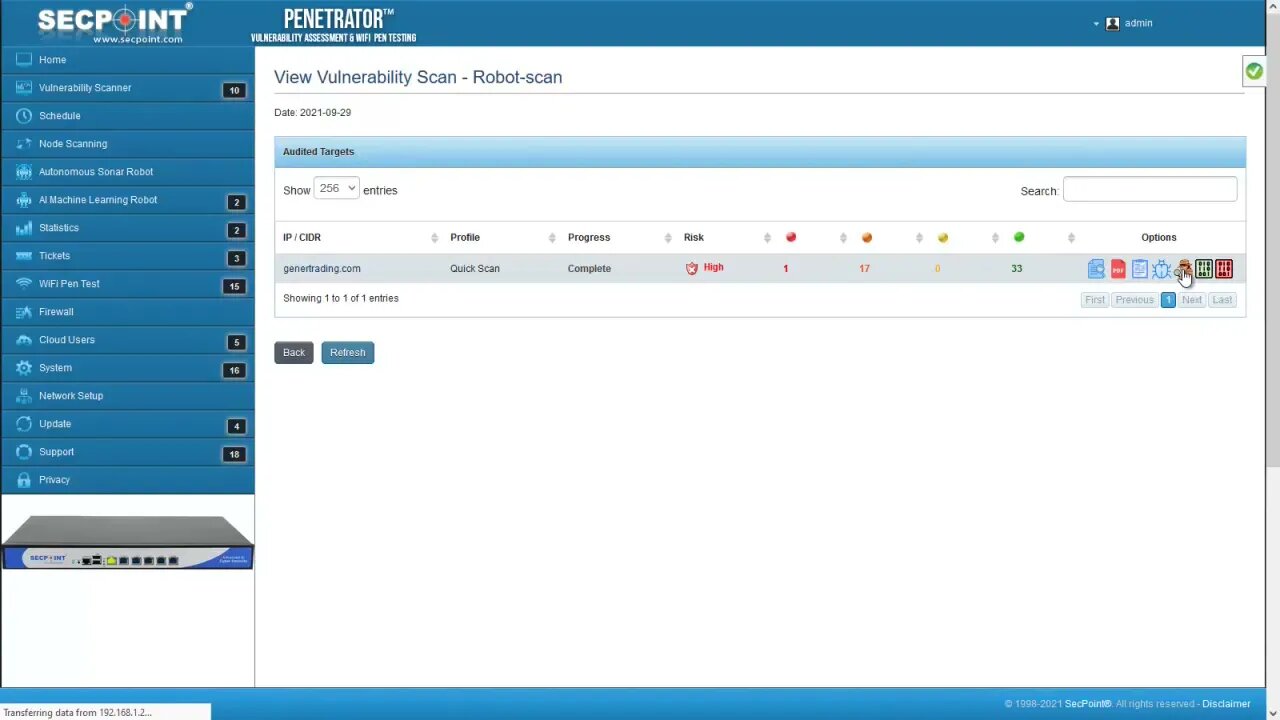
Task: Click the First pagination button
Action: coord(1095,300)
